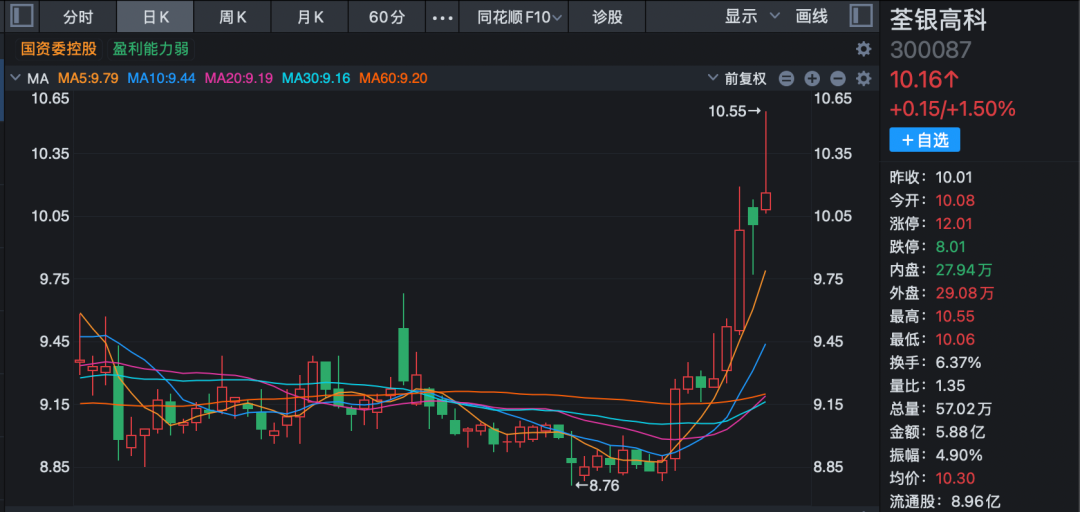The width and height of the screenshot is (1080, 512).
Task: Switch to the 周K weekly tab
Action: 233,17
